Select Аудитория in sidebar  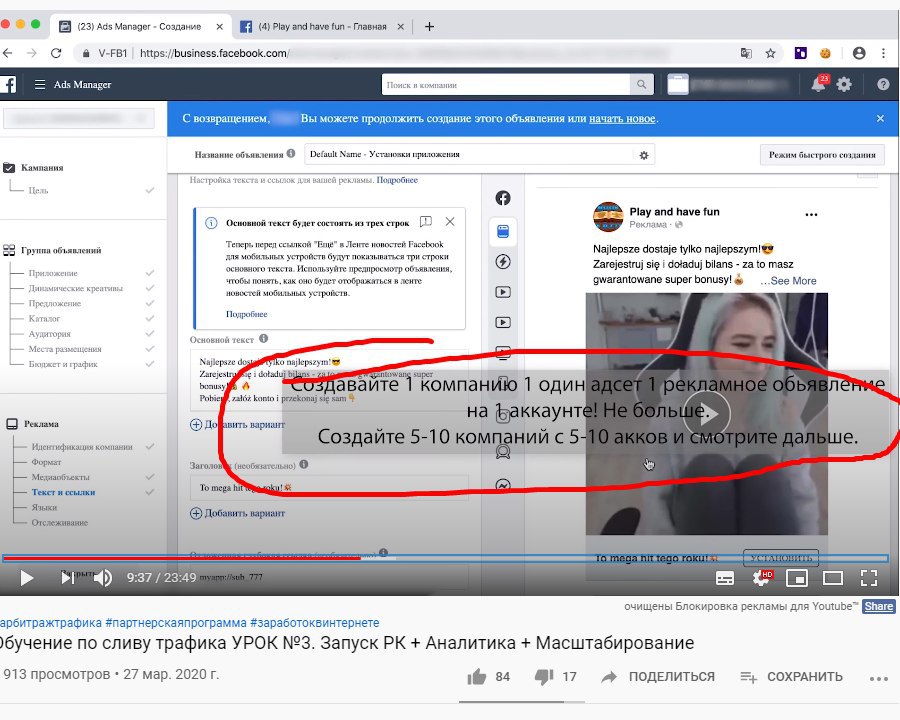click(49, 334)
